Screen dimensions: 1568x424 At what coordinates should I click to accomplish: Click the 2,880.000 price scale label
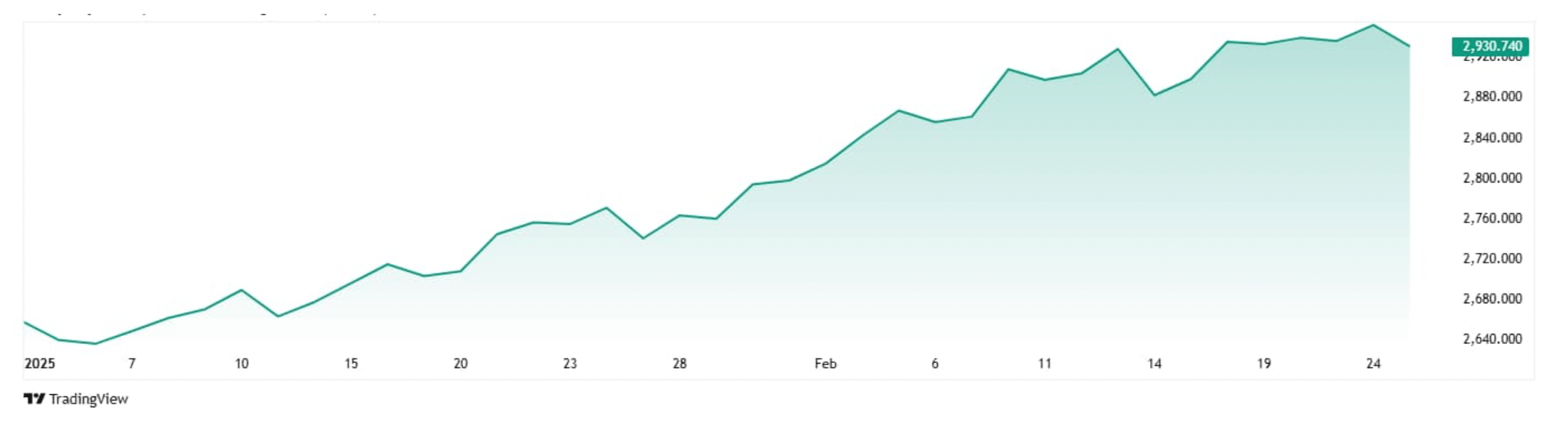[x=1492, y=97]
